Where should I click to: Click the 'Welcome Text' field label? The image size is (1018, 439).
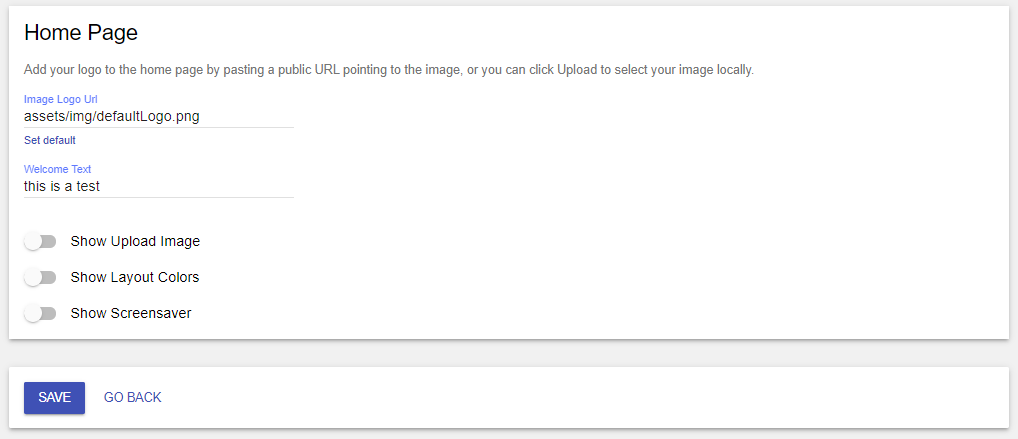pos(58,169)
